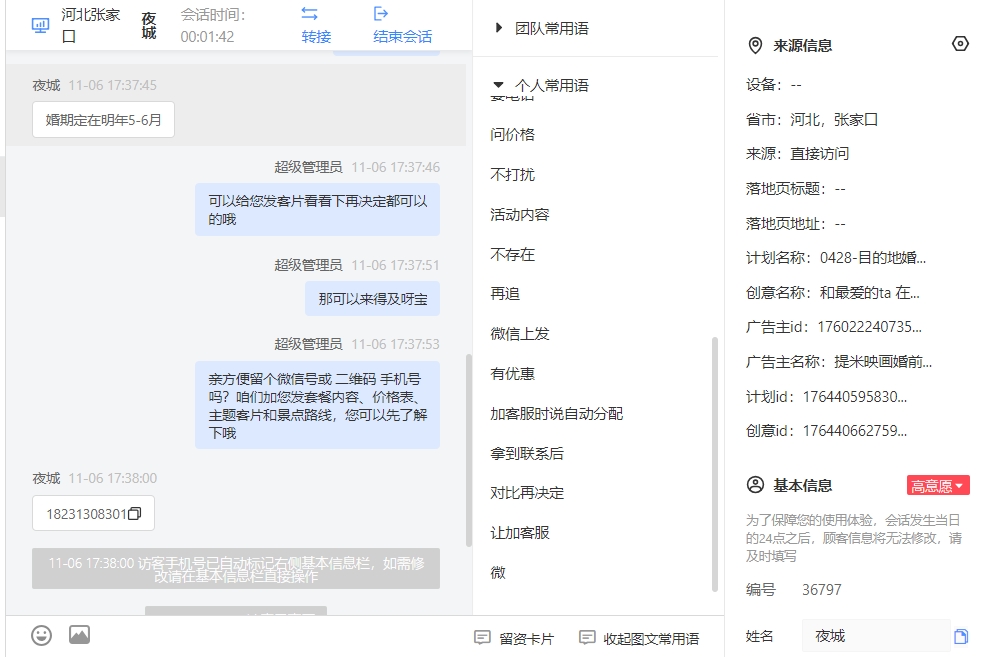Click the 来源 value 直接访问
This screenshot has width=981, height=657.
[x=820, y=154]
